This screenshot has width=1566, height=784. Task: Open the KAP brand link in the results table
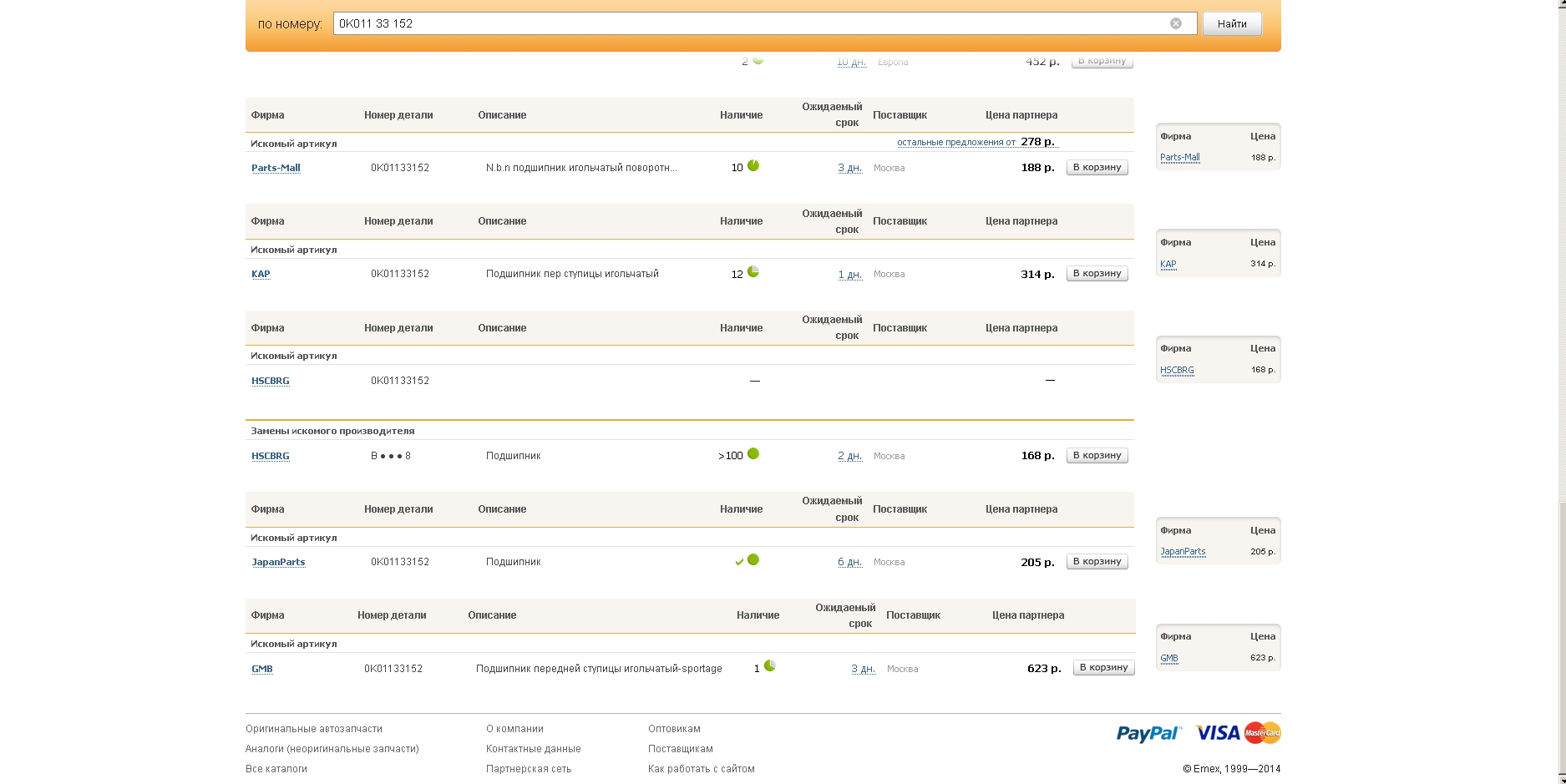click(x=261, y=275)
